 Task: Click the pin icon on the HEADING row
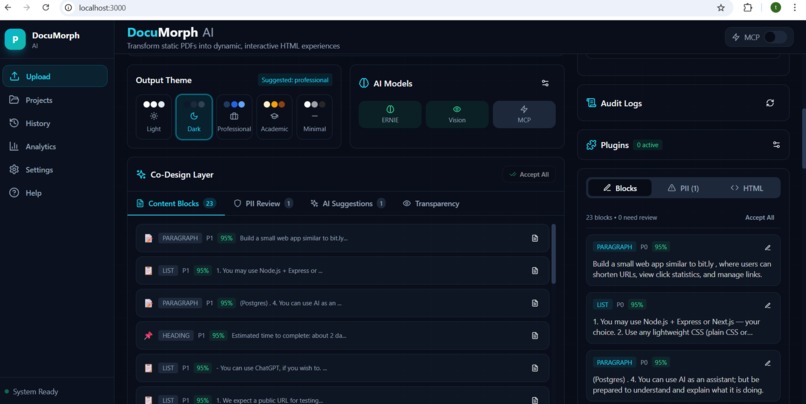[148, 336]
